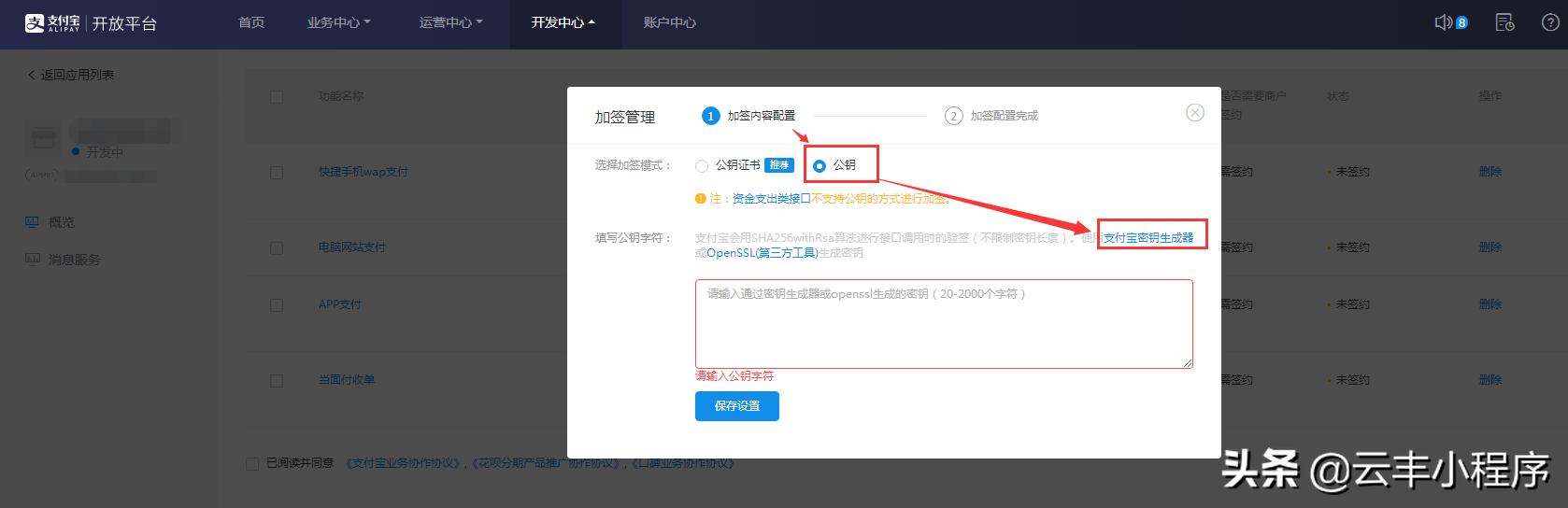Open the 口碑业务协作协议 link
The height and width of the screenshot is (508, 1568).
683,463
